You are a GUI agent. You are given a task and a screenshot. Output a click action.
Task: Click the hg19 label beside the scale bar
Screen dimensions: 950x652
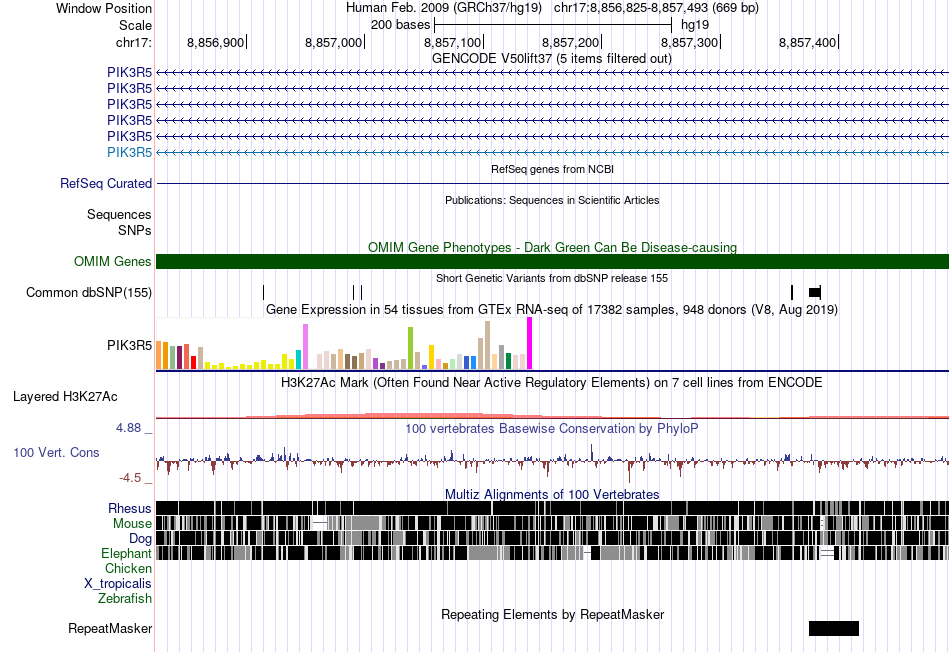pos(695,25)
